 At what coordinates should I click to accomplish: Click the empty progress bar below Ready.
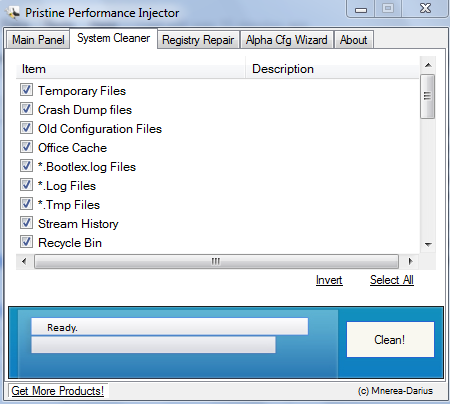[x=153, y=345]
